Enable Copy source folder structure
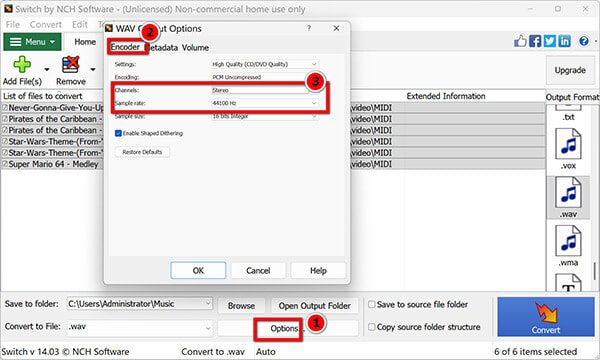 point(371,327)
